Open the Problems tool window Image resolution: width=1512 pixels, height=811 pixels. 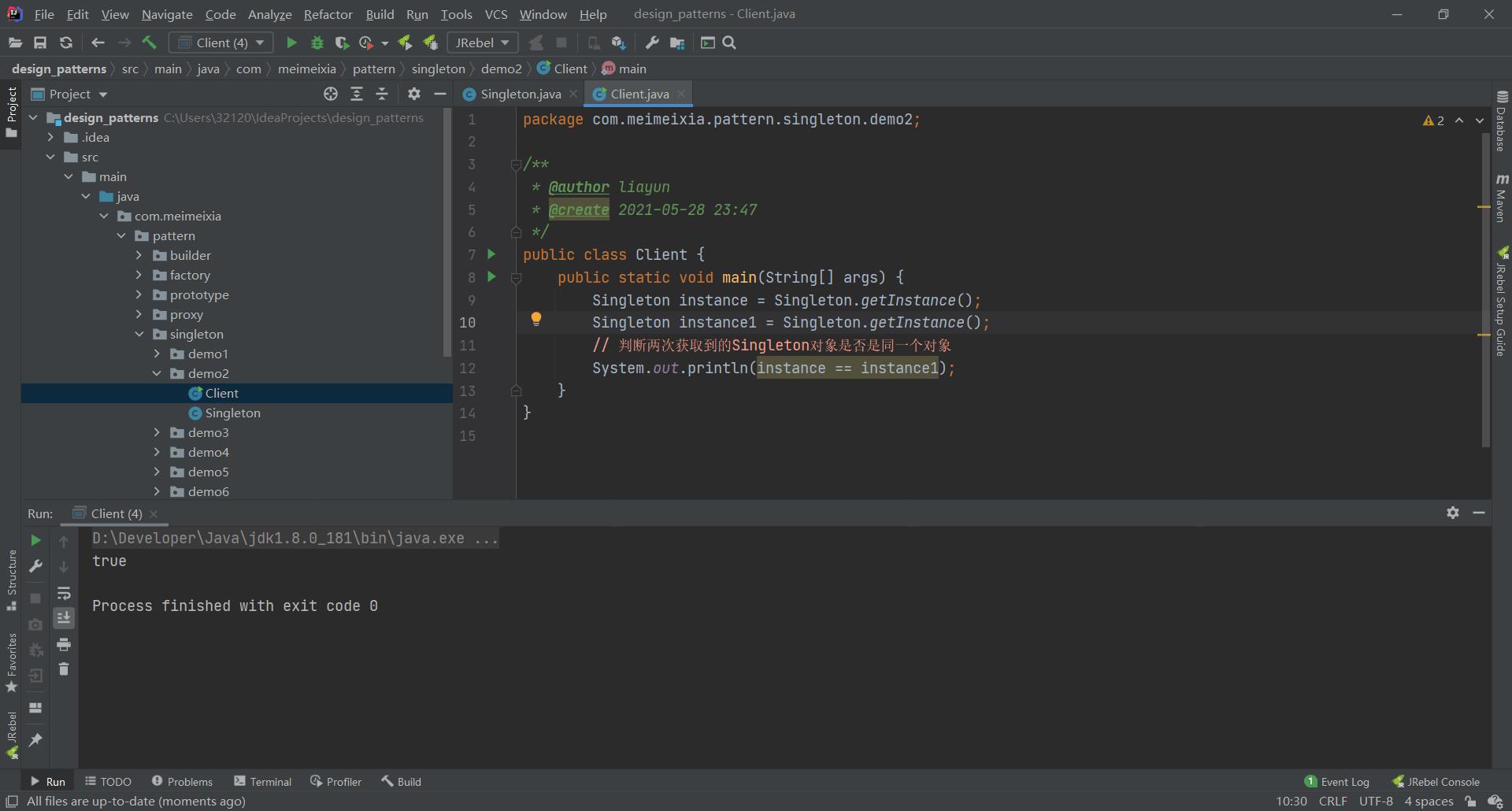pos(182,781)
